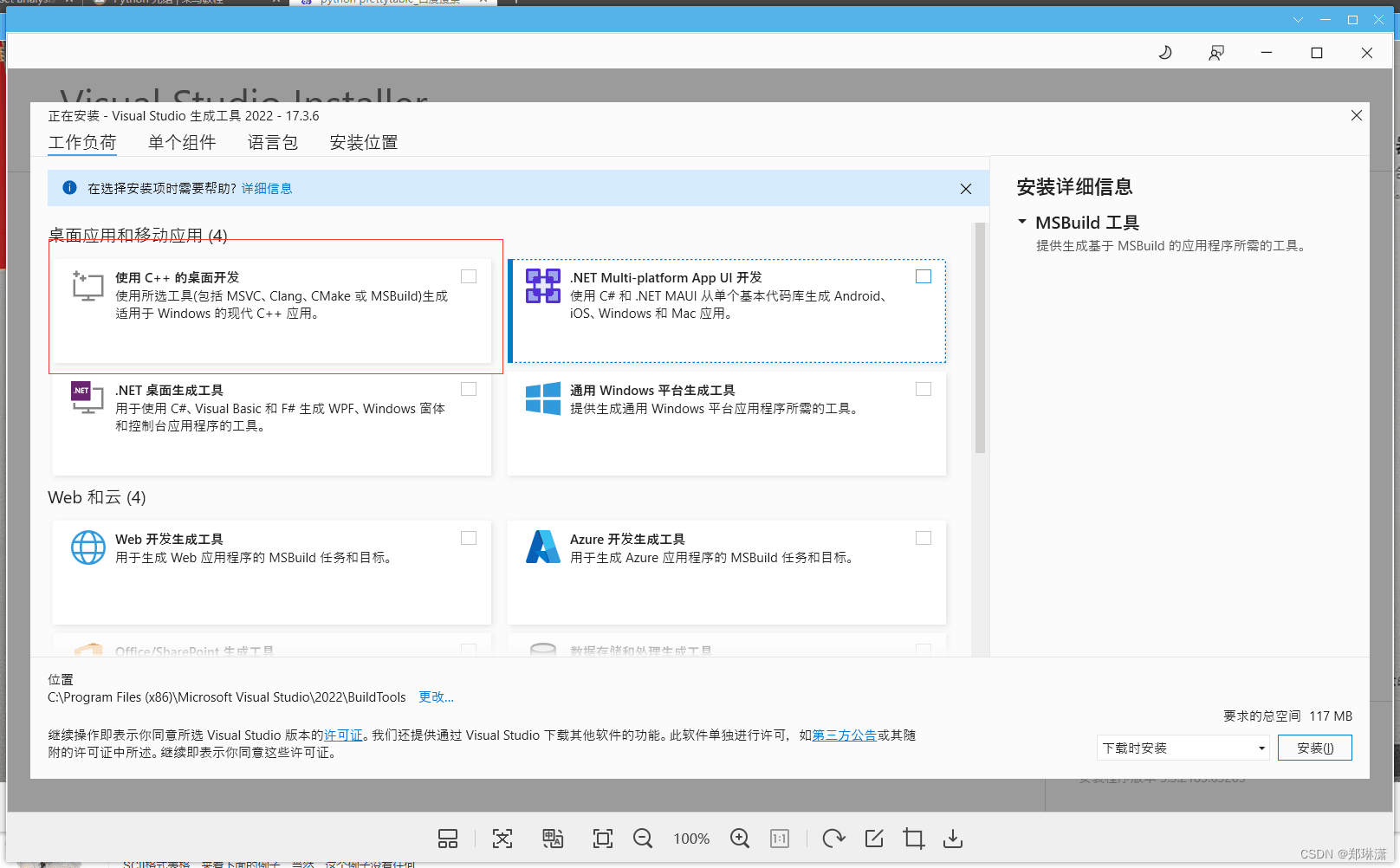
Task: Check the .NET Multi-platform App UI 开发 workload
Action: [x=923, y=276]
